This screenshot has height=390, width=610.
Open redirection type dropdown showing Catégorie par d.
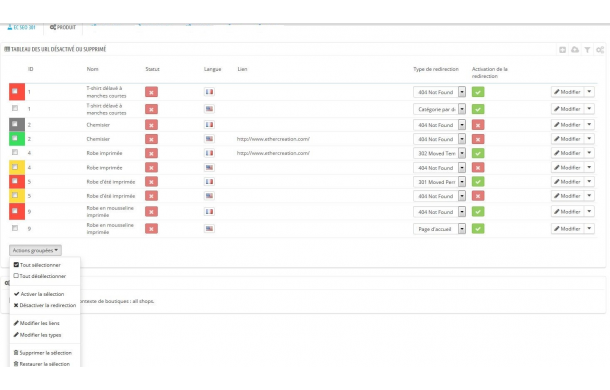tap(439, 109)
